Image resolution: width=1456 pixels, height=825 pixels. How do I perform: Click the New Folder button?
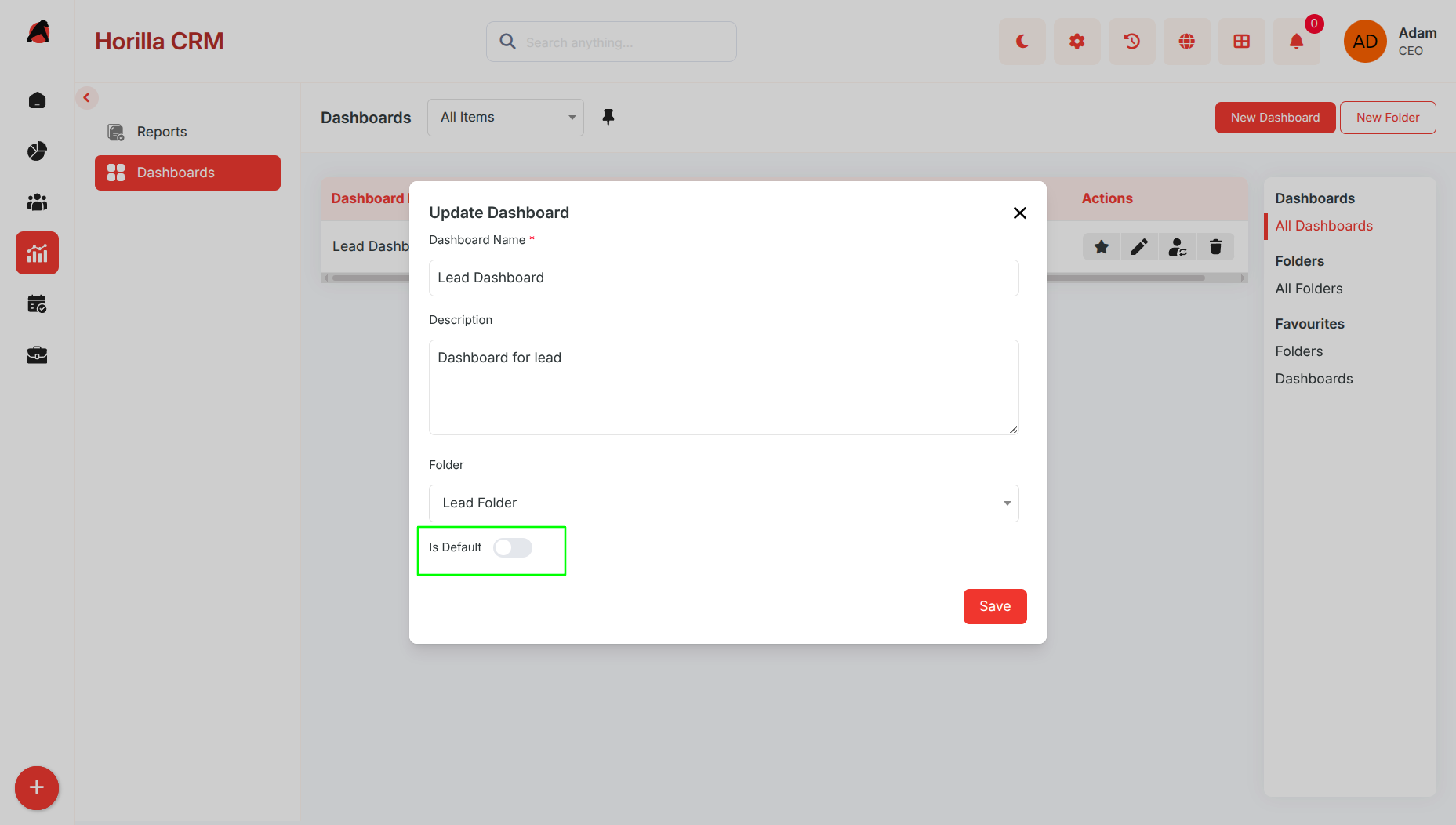[1388, 118]
